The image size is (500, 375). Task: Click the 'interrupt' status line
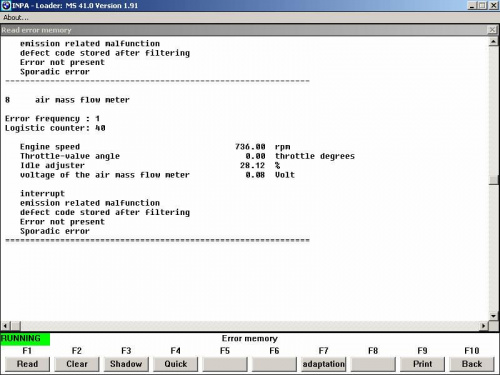(42, 193)
